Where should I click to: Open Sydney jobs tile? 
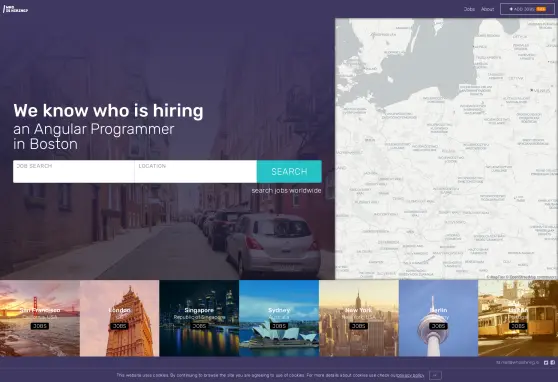tap(279, 318)
